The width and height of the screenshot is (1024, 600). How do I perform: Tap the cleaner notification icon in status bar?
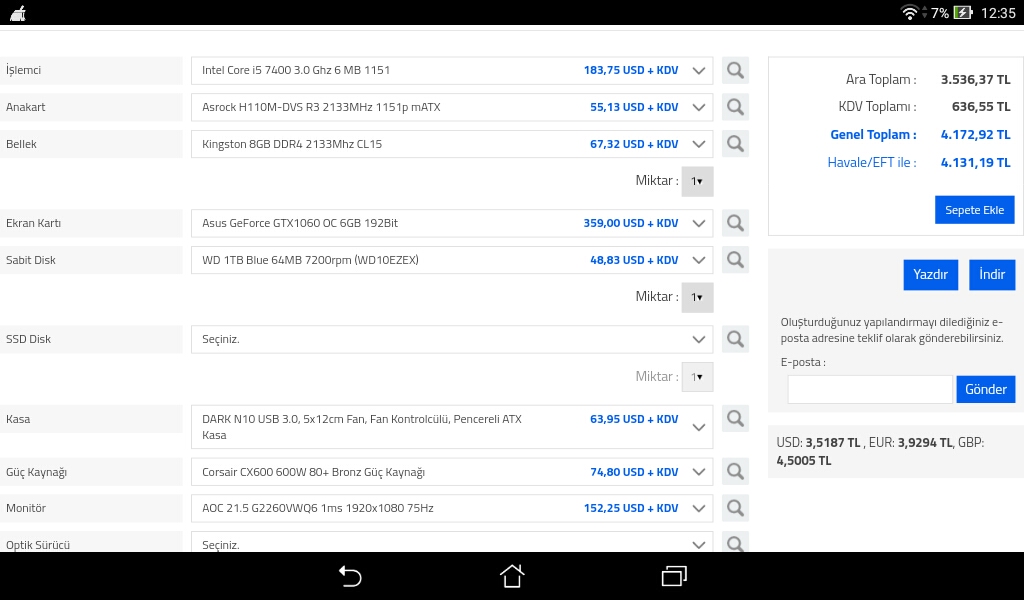coord(18,13)
